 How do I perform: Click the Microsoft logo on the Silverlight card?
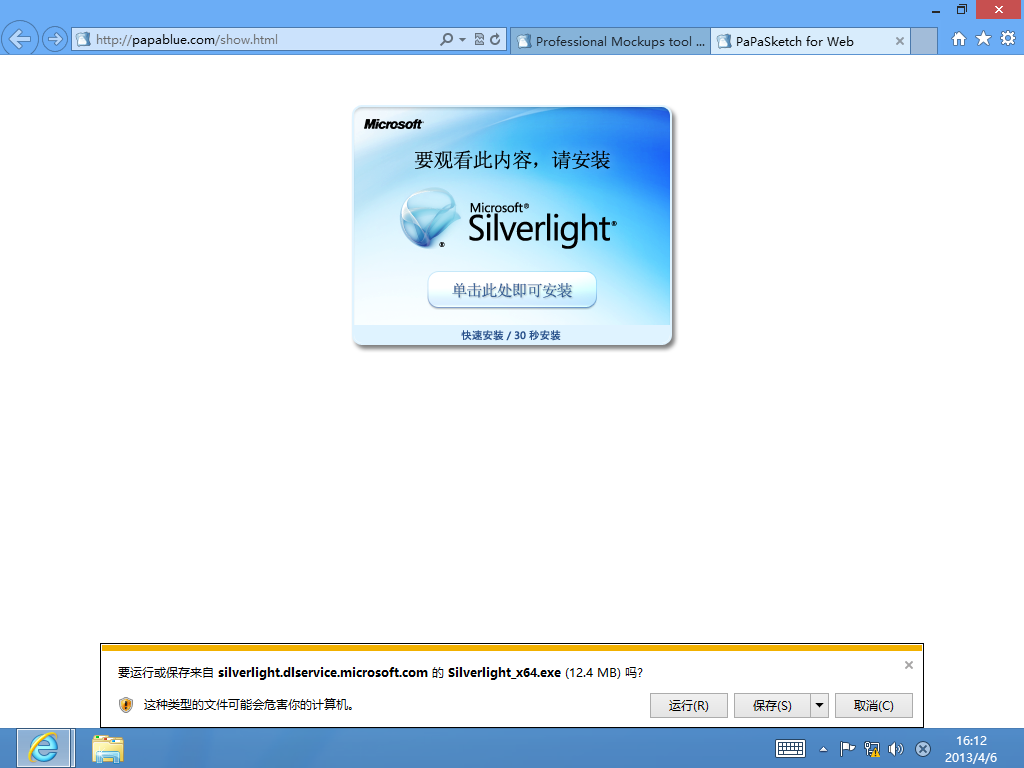click(x=393, y=124)
